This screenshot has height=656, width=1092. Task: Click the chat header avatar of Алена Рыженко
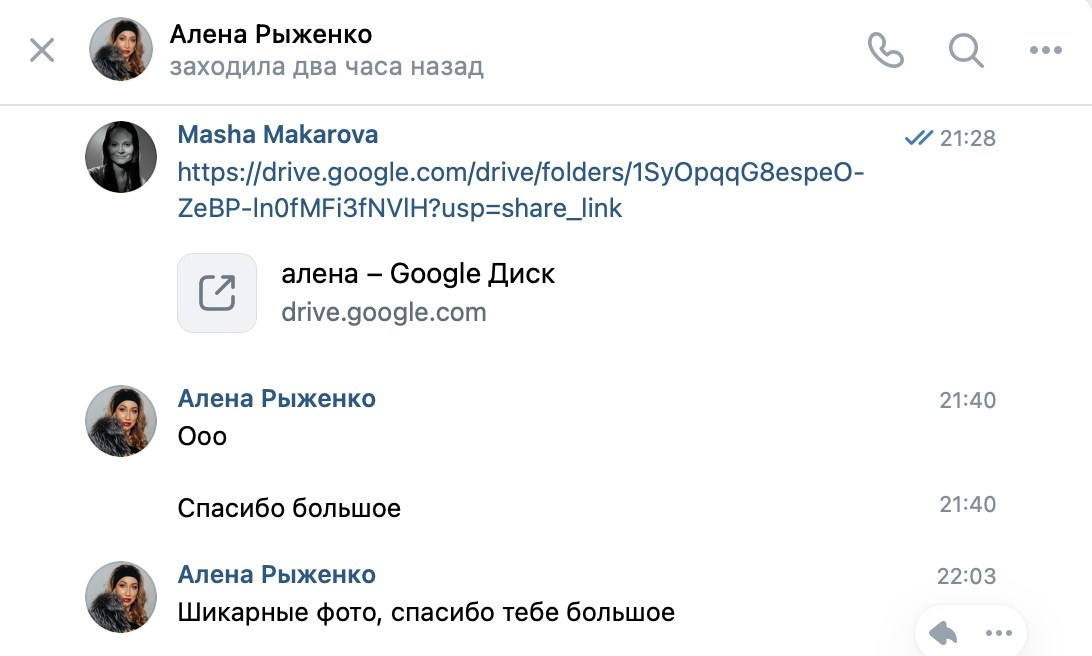[120, 50]
